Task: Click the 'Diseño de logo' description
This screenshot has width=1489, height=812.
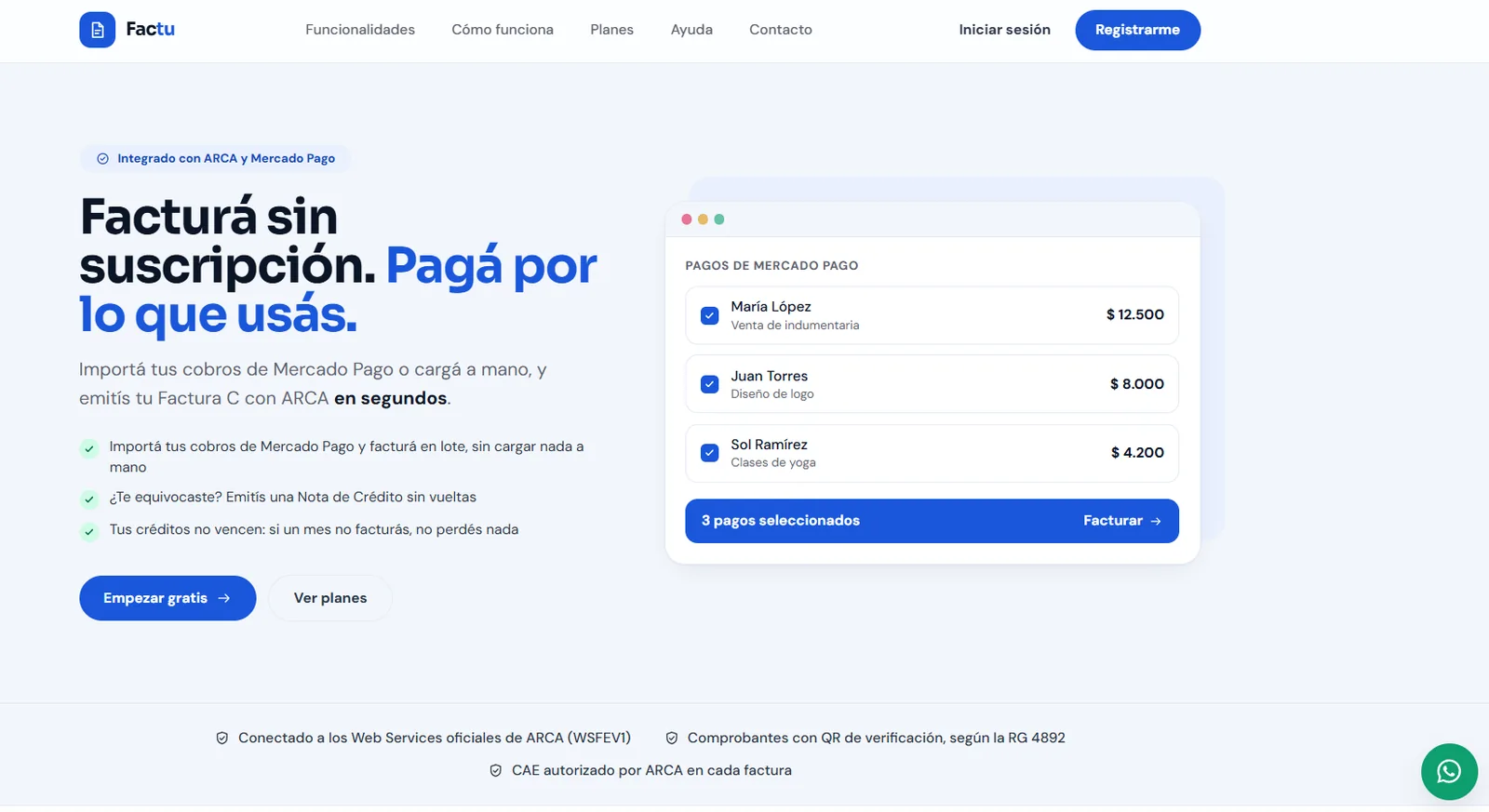Action: pos(772,394)
